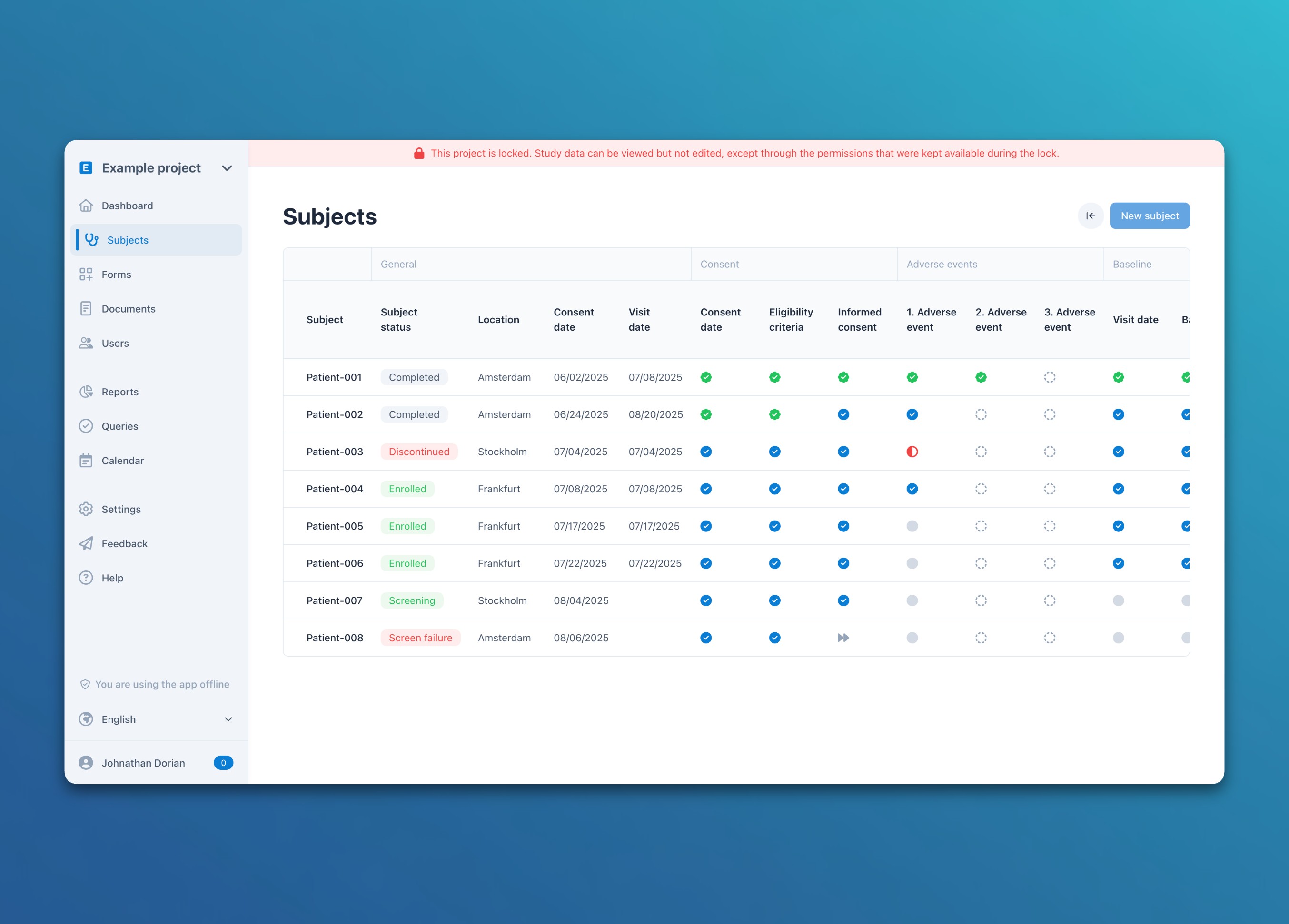Viewport: 1289px width, 924px height.
Task: Click the Example project blue E logo
Action: [86, 167]
